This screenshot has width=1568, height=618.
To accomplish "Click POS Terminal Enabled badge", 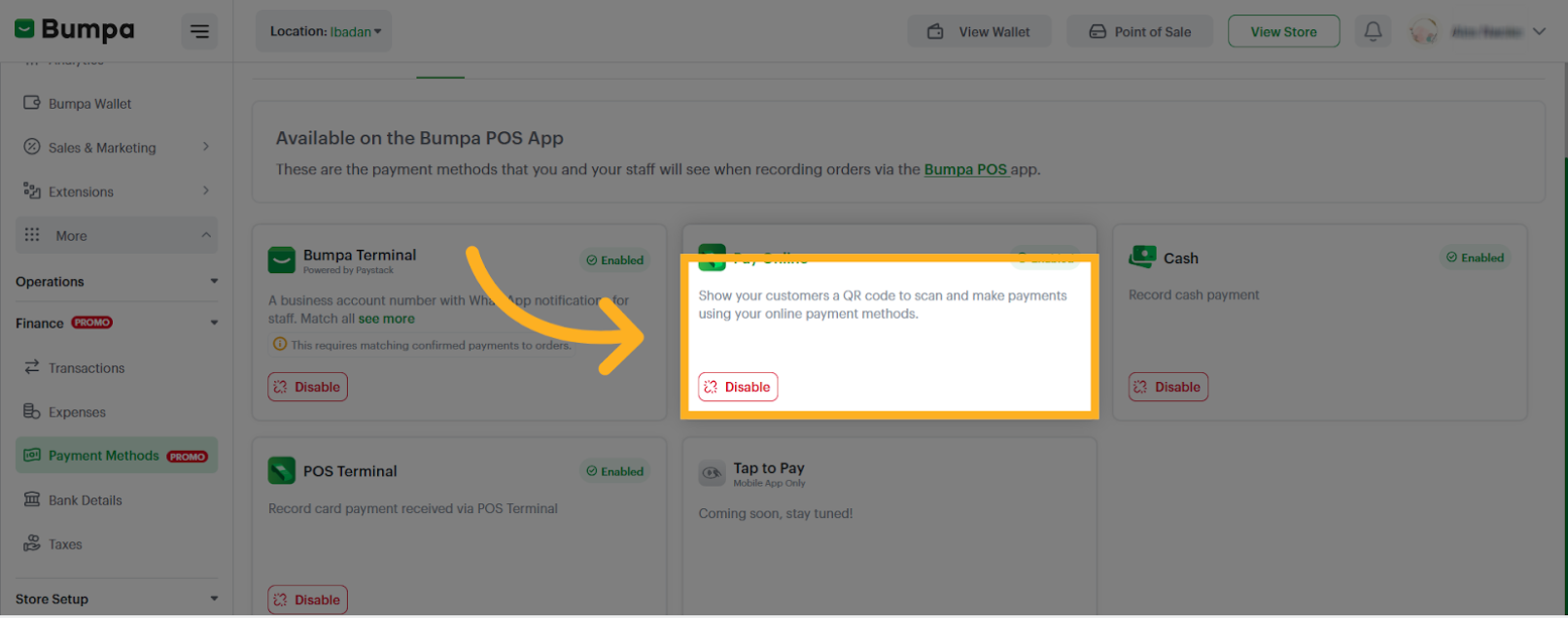I will pos(614,471).
